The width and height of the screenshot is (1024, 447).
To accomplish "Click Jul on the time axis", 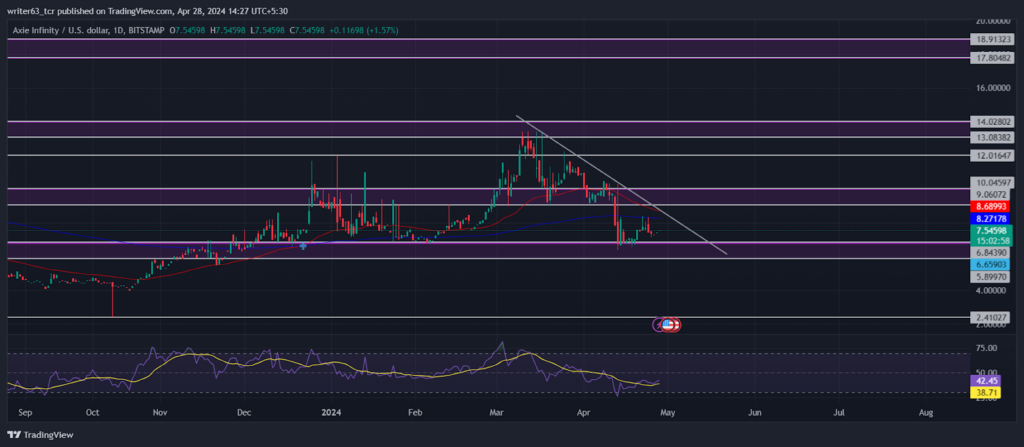I will point(840,413).
